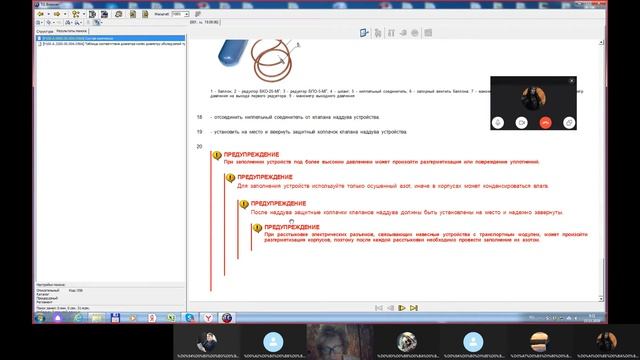Click the structure tree toolbar icon

click(76, 14)
